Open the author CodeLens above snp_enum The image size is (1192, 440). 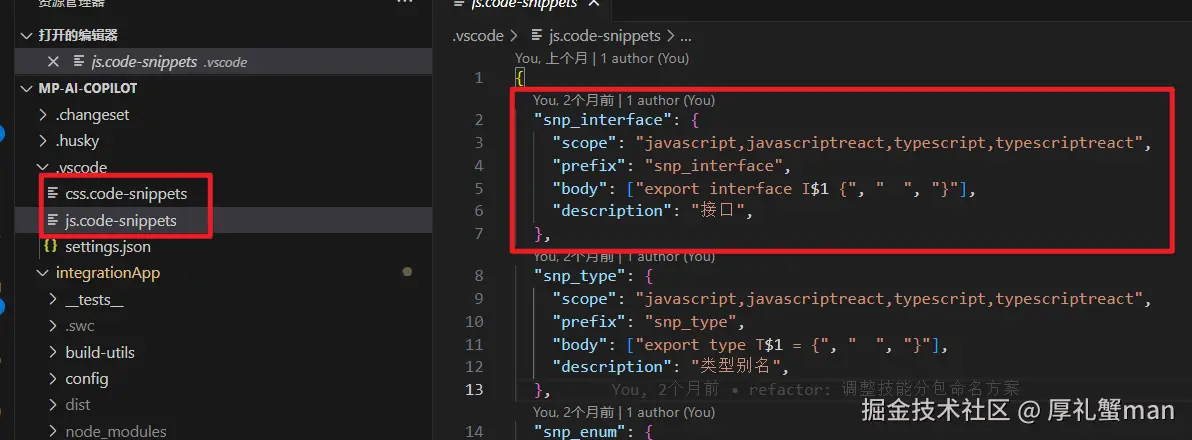624,412
